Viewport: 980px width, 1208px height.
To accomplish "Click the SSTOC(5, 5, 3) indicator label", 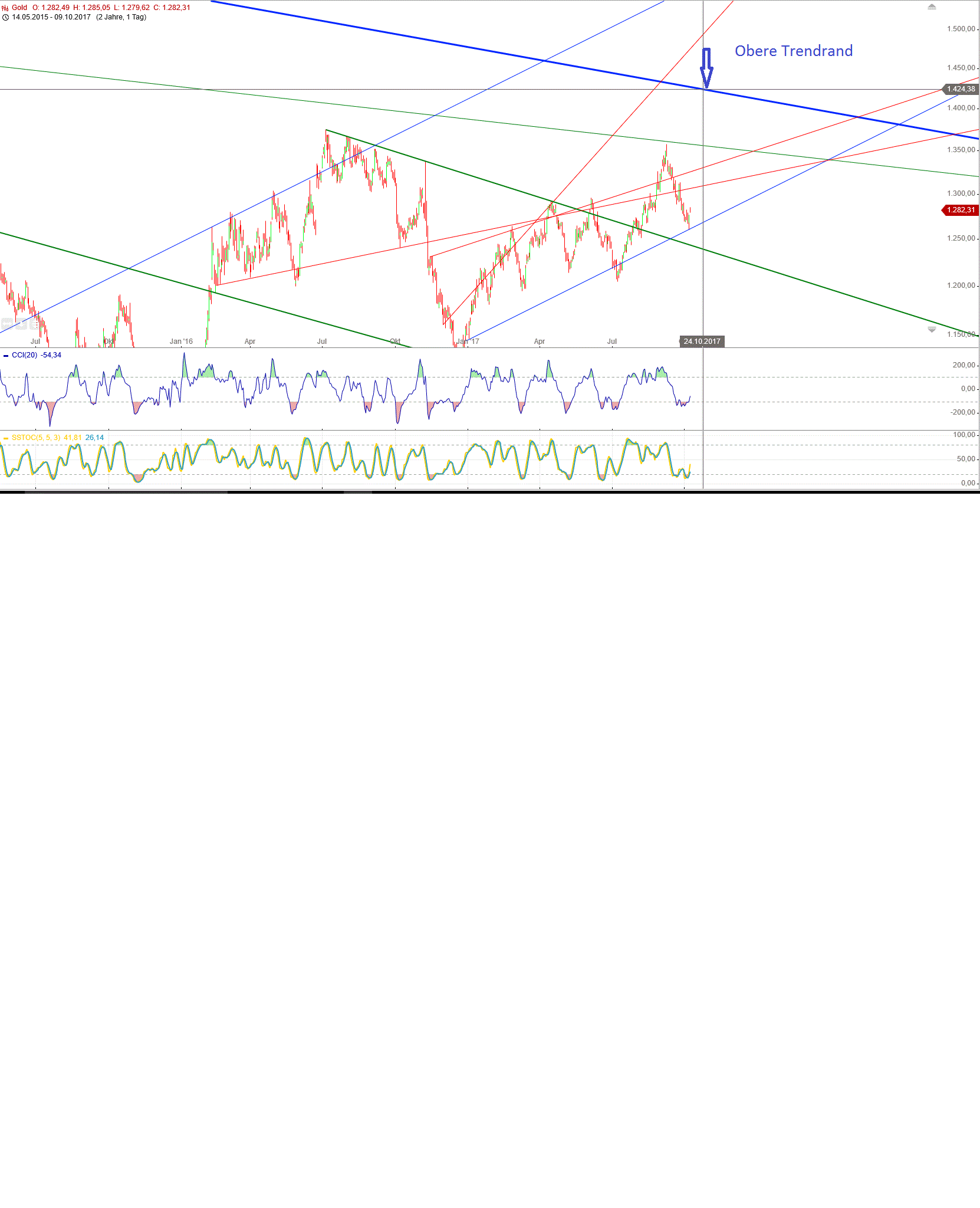I will 36,438.
